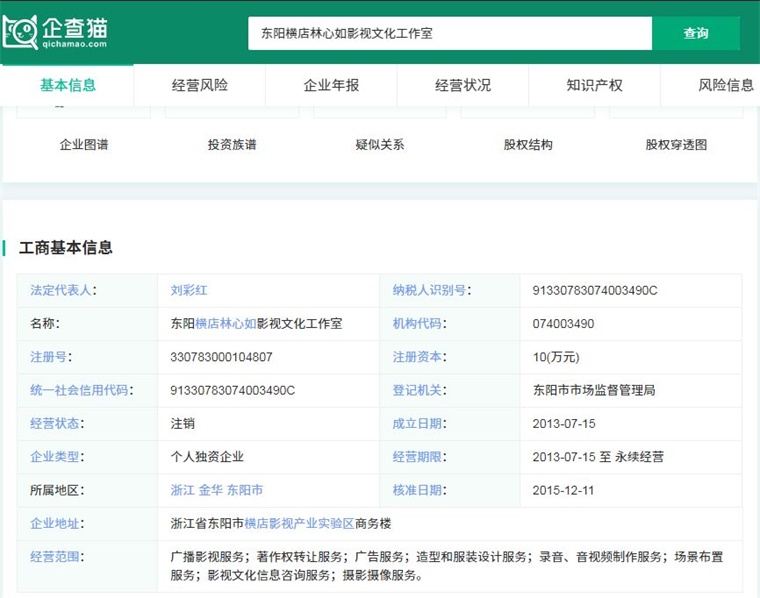Image resolution: width=760 pixels, height=598 pixels.
Task: Click the 工商基本信息 section heading
Action: point(66,248)
